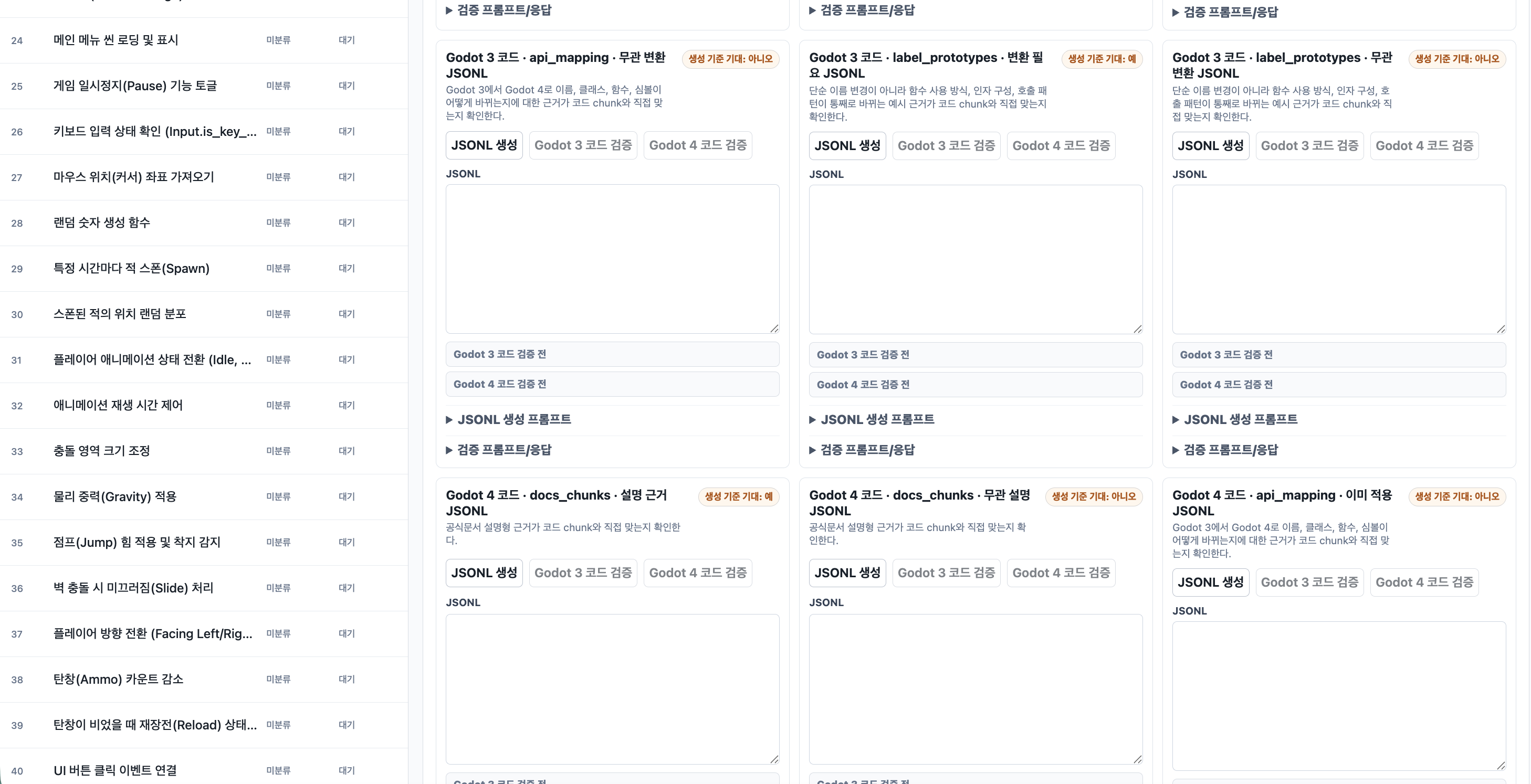Click JSONL 생성 in api_mapping 이미 적용 card
1531x784 pixels.
pos(1211,582)
